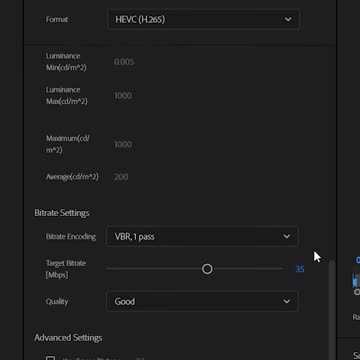Click the Bitrate Encoding label
Screen dimensions: 360x360
tap(71, 237)
